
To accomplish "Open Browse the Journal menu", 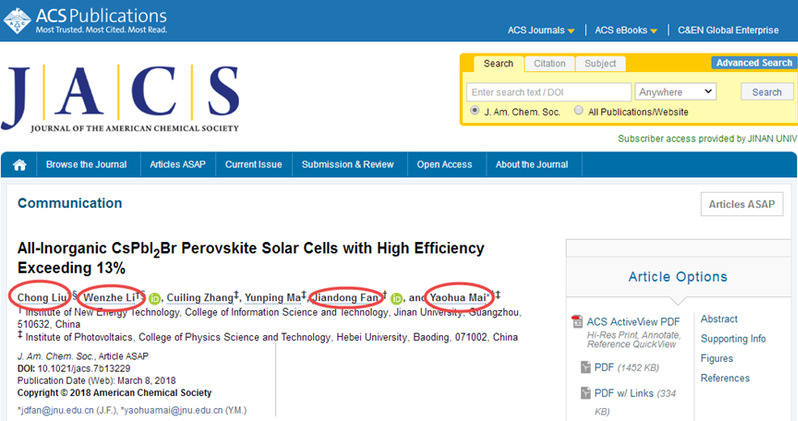I will coord(87,164).
